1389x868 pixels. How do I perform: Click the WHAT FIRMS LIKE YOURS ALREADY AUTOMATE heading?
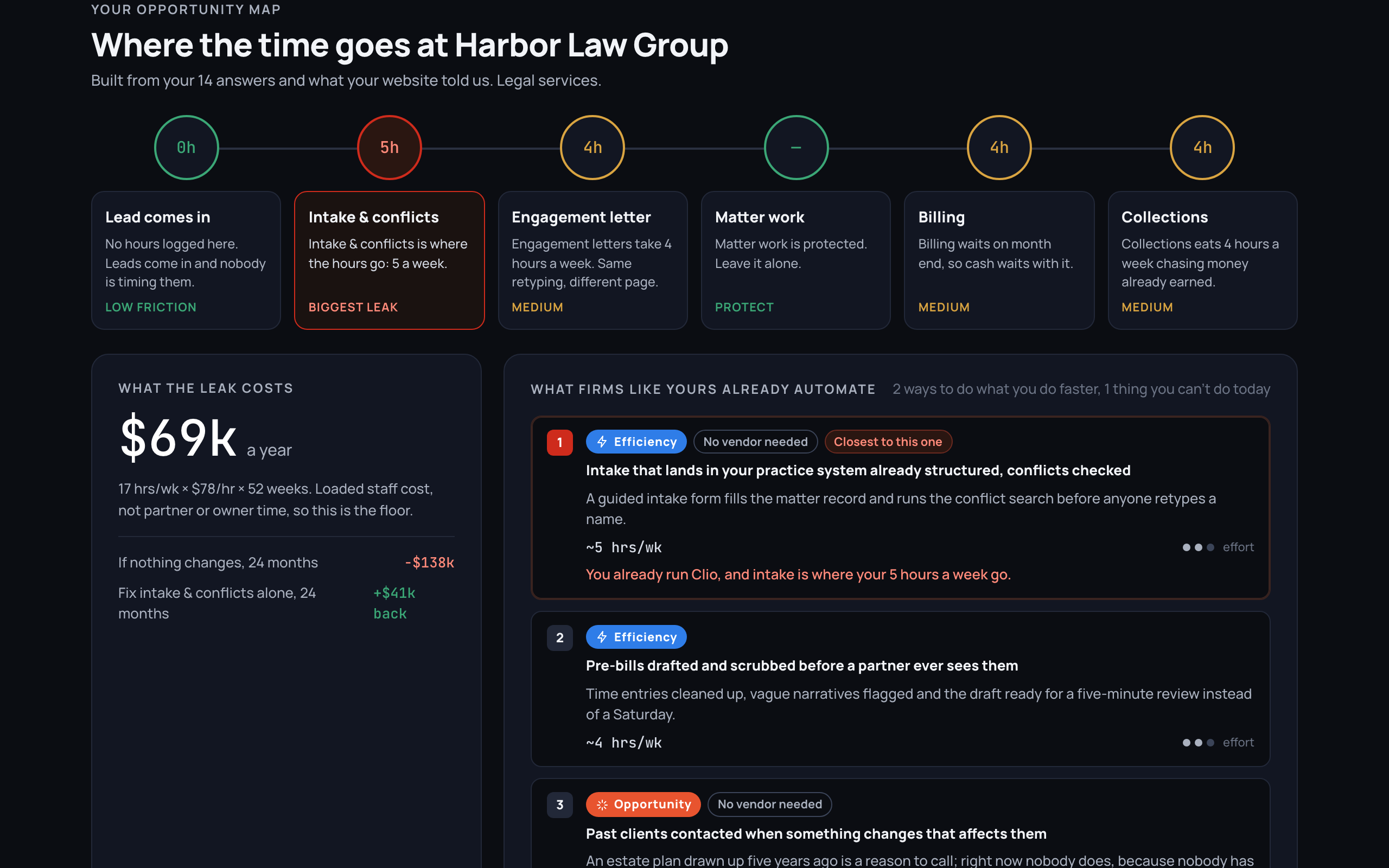(x=703, y=389)
